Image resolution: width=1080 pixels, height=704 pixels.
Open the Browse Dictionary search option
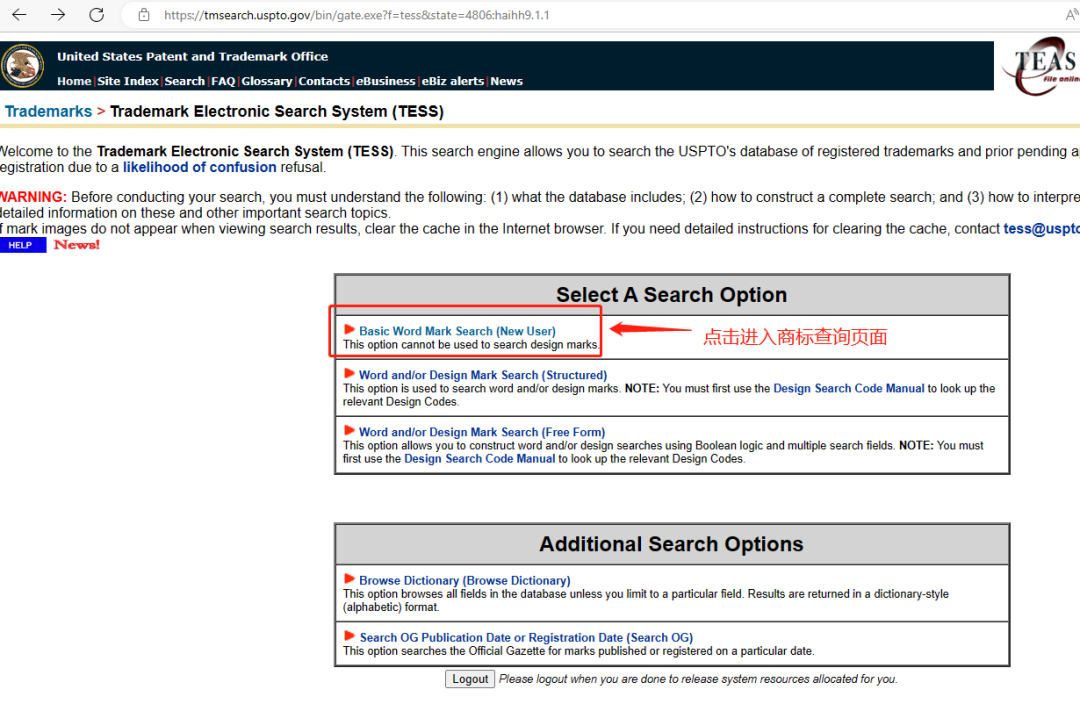464,580
